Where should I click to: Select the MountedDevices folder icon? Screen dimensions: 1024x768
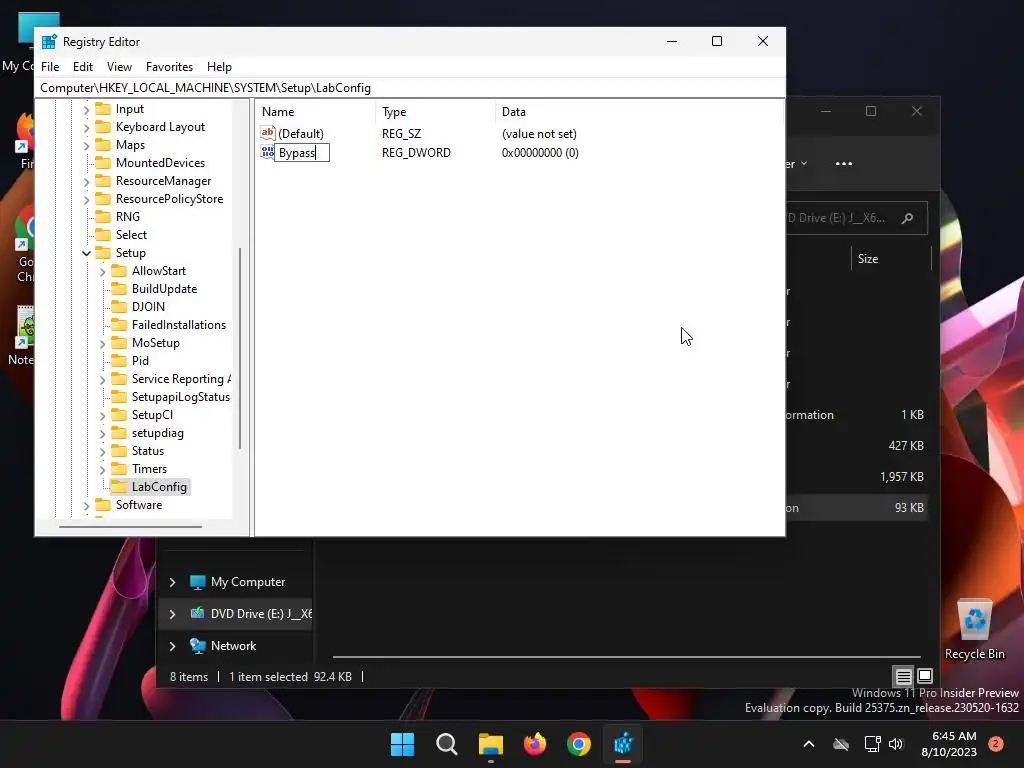(103, 163)
